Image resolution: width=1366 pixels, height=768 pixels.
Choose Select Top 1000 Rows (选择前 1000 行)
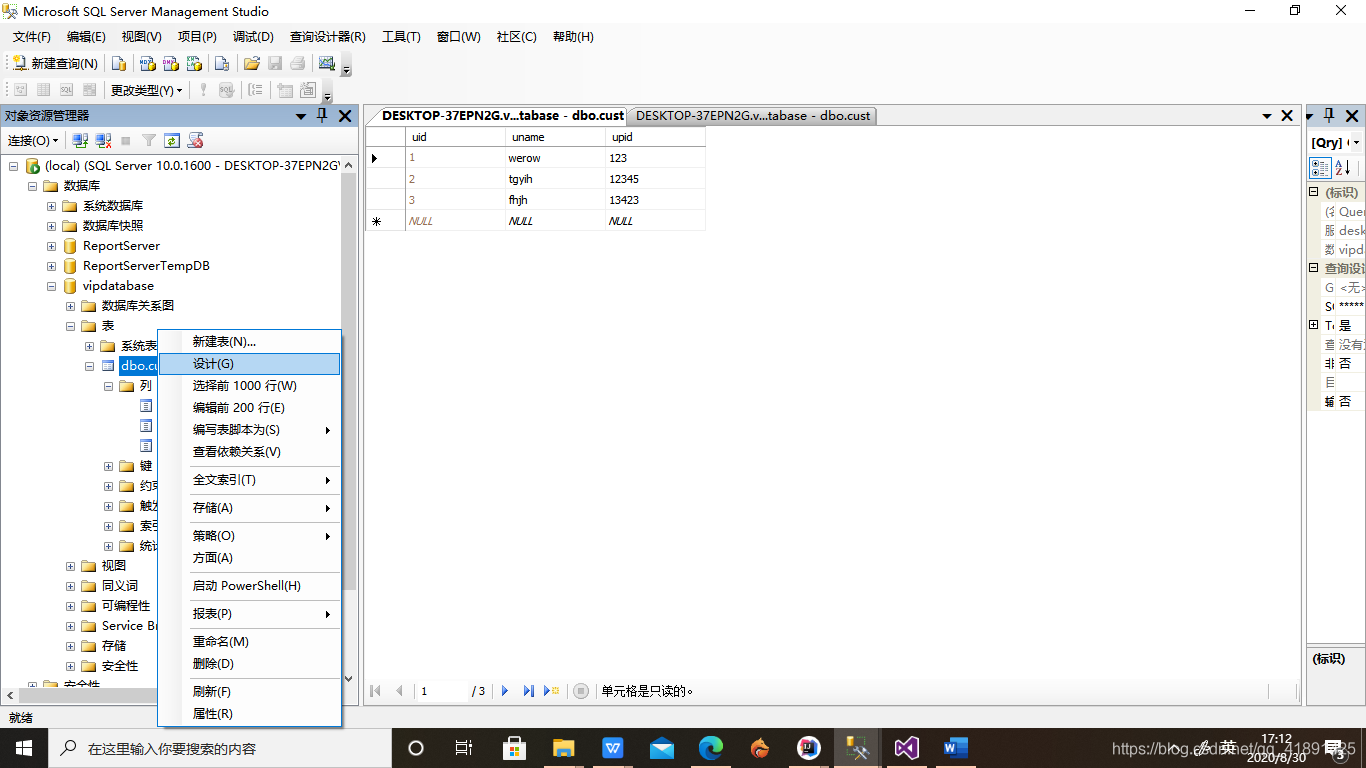249,386
